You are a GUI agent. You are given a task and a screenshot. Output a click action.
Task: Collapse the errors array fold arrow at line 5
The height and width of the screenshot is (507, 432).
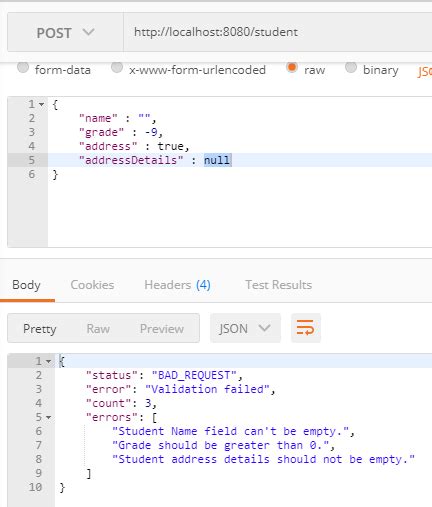(x=49, y=417)
